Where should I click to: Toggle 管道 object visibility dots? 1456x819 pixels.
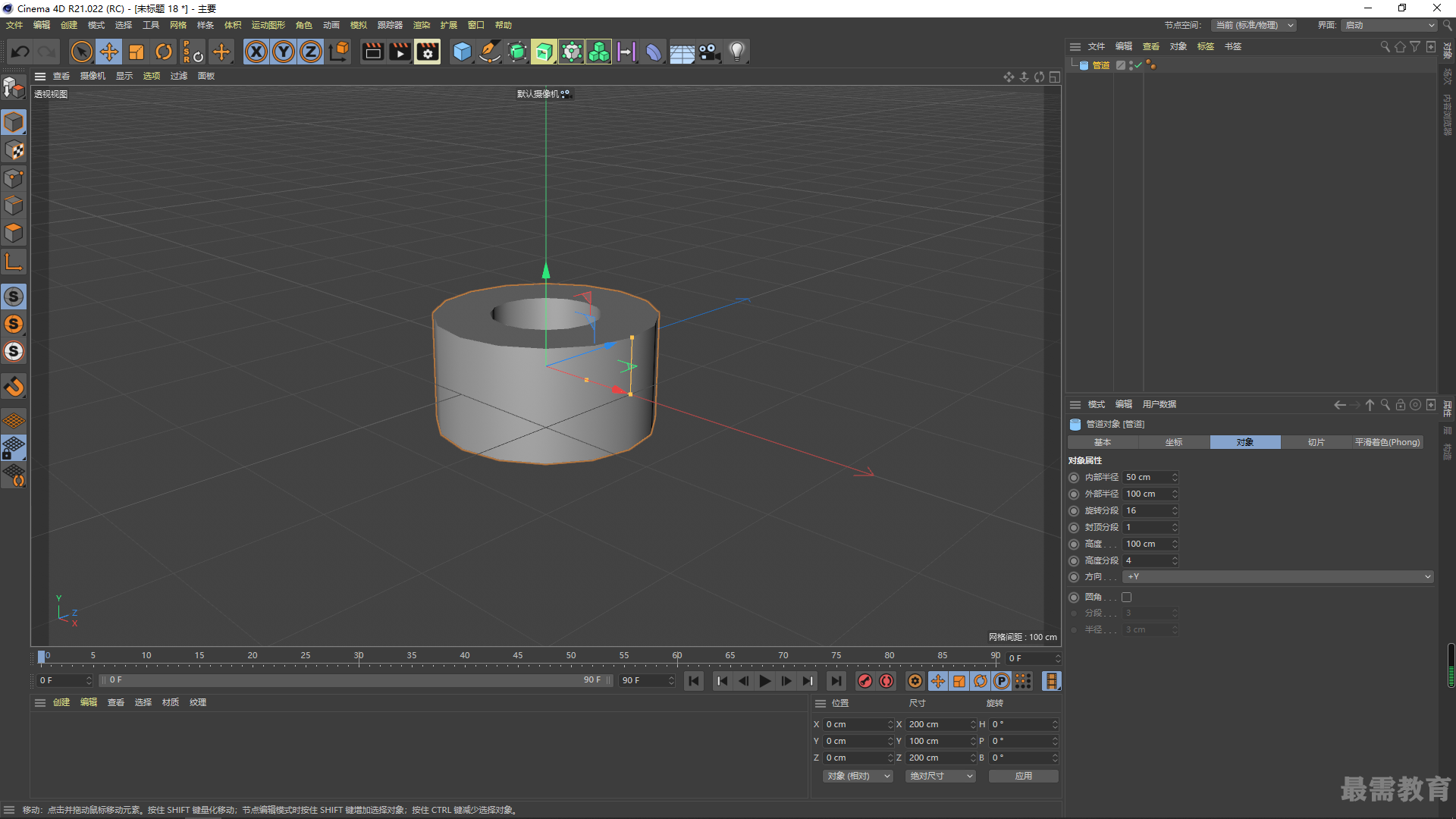click(x=1131, y=65)
